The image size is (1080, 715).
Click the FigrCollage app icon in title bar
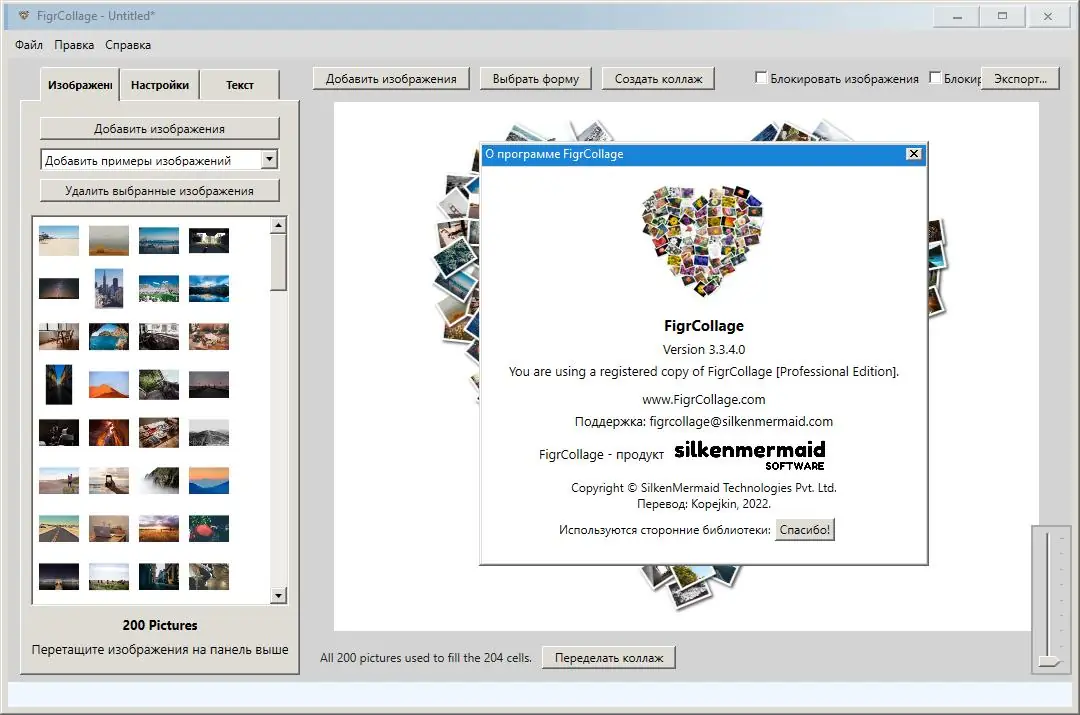23,15
